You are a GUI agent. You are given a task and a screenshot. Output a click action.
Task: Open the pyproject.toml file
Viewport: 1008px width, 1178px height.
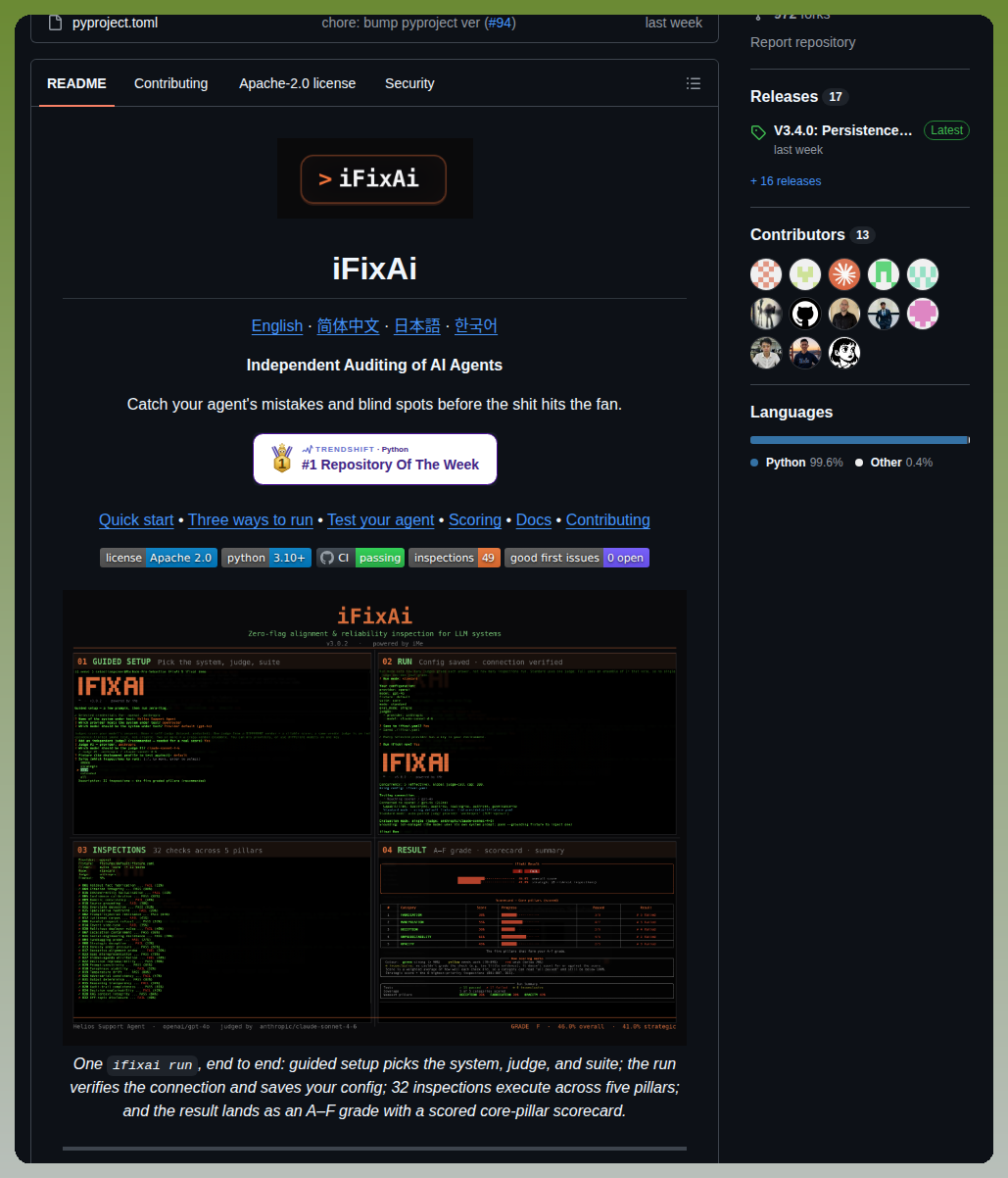point(115,23)
